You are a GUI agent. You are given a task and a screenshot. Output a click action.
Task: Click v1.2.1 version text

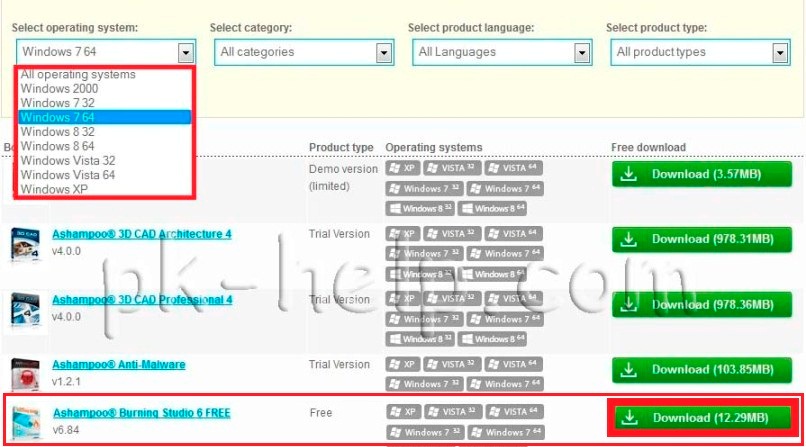pos(66,382)
